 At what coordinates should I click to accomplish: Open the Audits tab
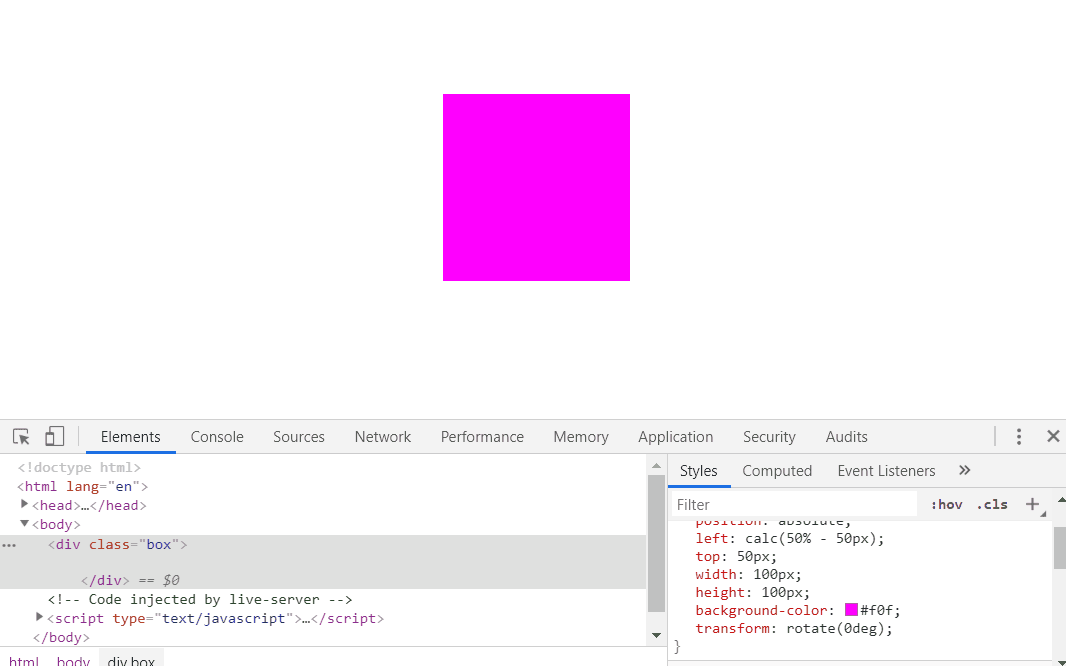(846, 436)
